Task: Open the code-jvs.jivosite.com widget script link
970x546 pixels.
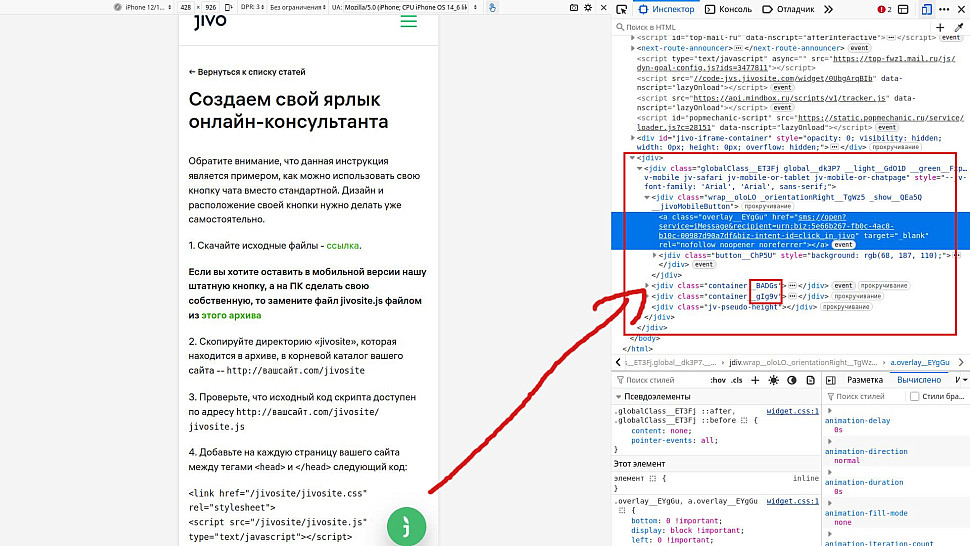Action: click(x=783, y=79)
